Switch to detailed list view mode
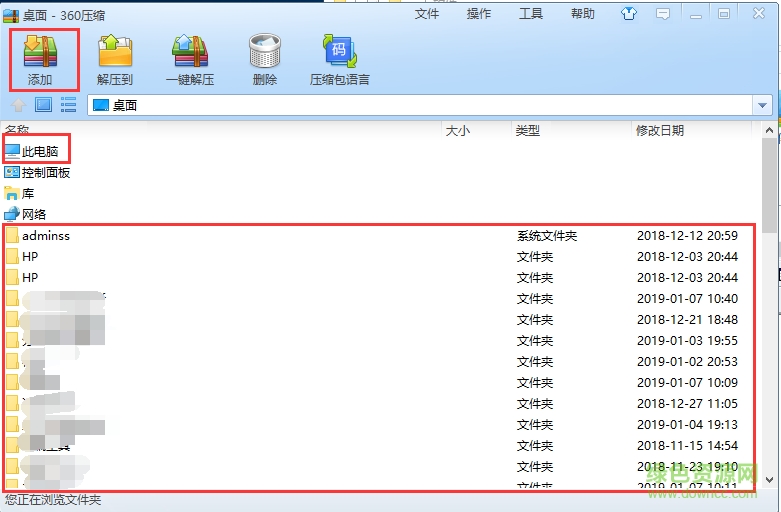Image resolution: width=781 pixels, height=512 pixels. [x=68, y=105]
